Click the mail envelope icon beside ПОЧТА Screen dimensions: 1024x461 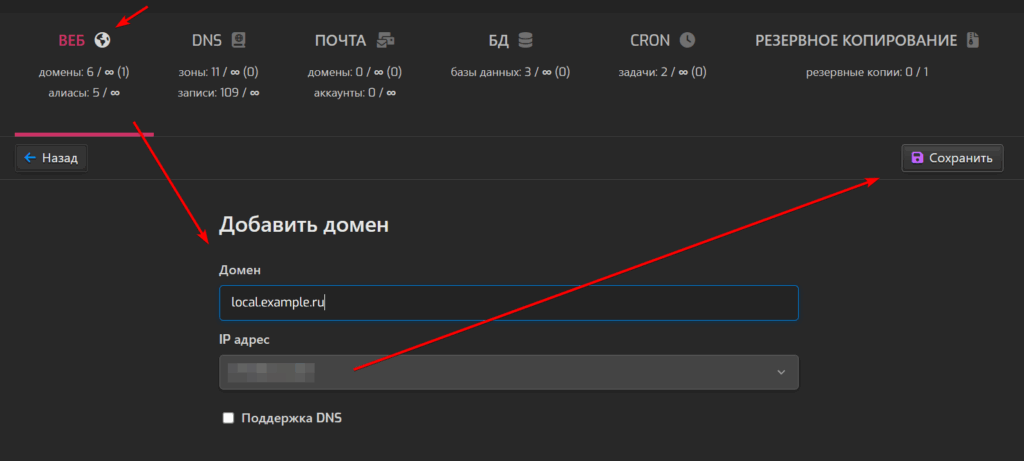[385, 41]
